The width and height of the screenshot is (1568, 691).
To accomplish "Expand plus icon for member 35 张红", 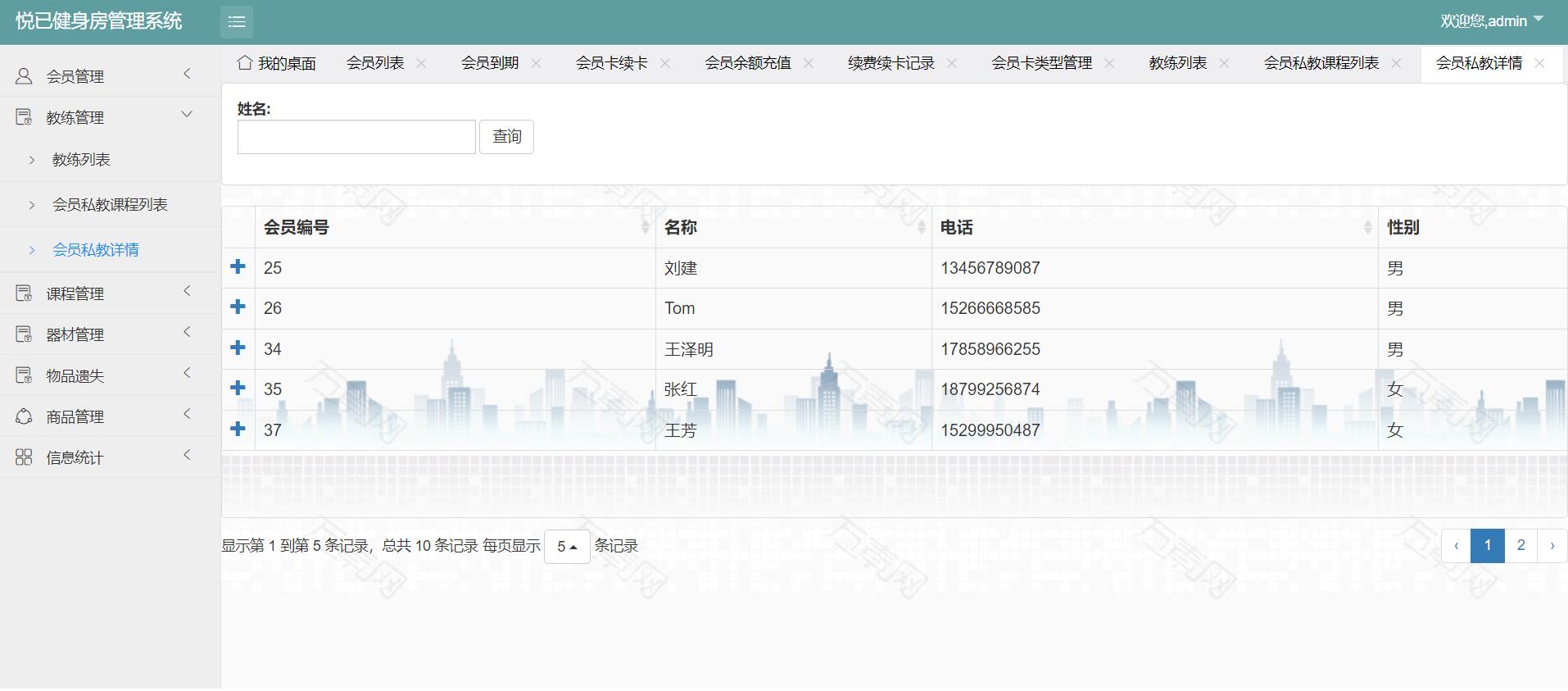I will pos(238,388).
